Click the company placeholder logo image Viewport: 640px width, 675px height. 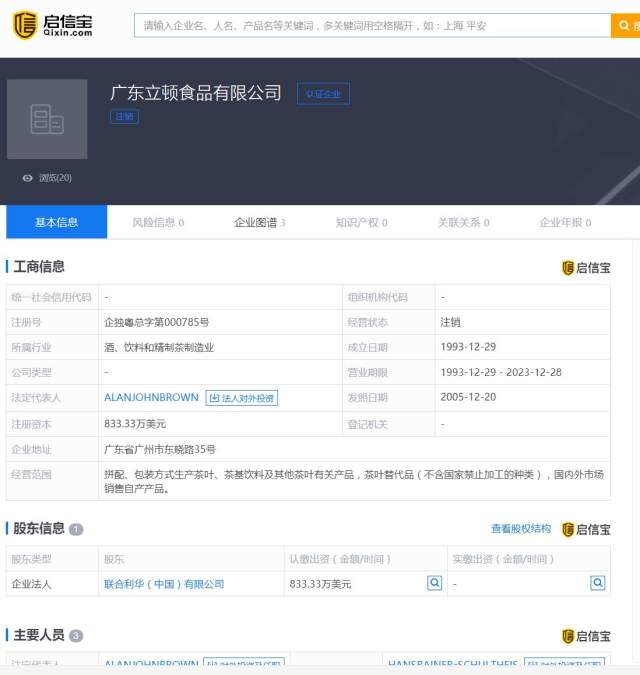tap(47, 119)
